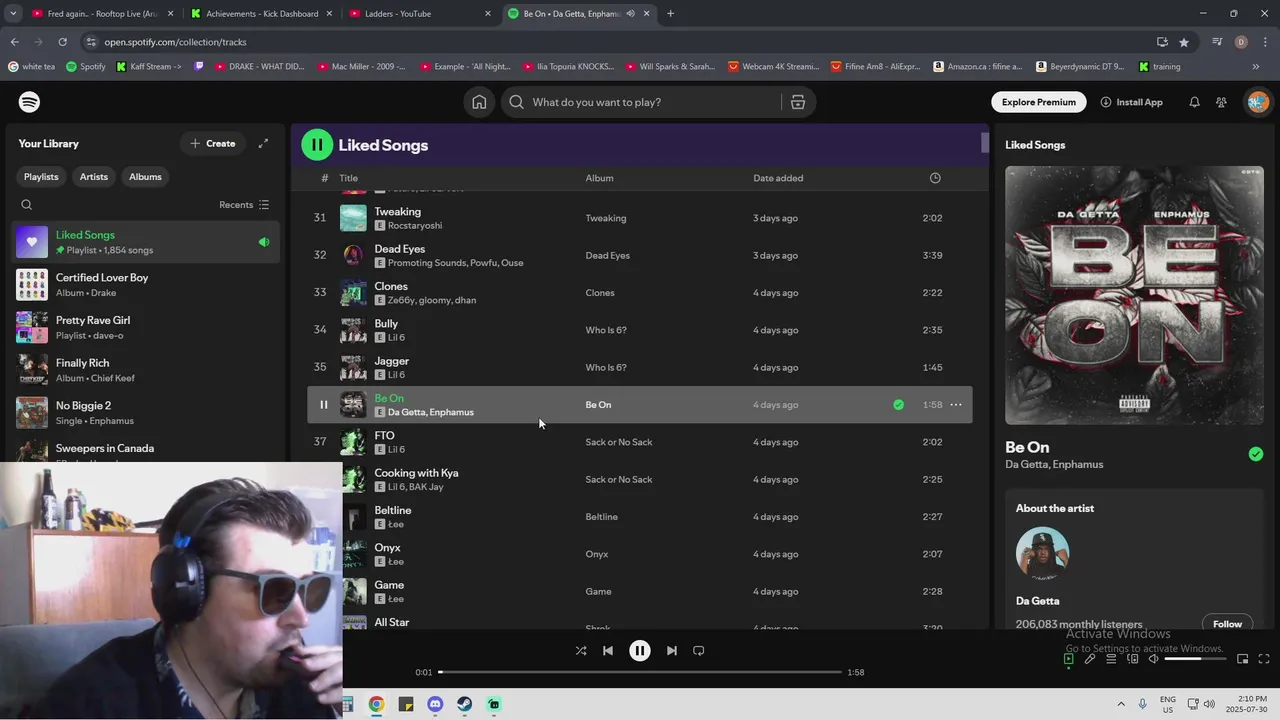Screen dimensions: 1280x720
Task: Filter library by Albums
Action: click(x=145, y=177)
